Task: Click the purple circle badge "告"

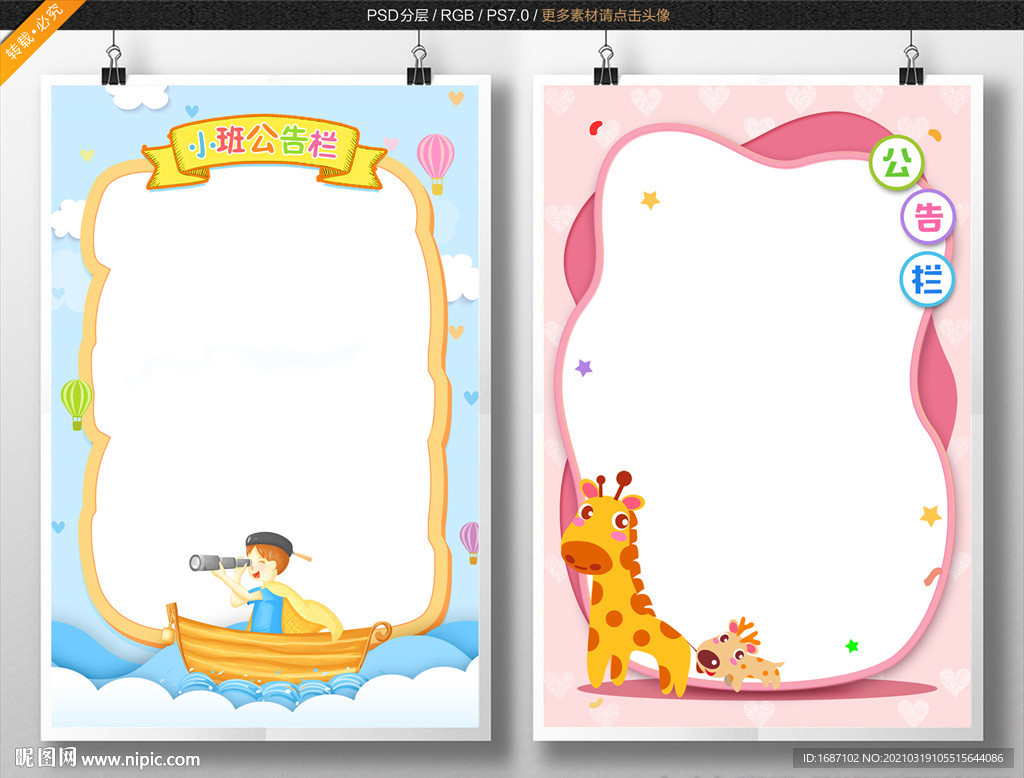Action: (927, 217)
